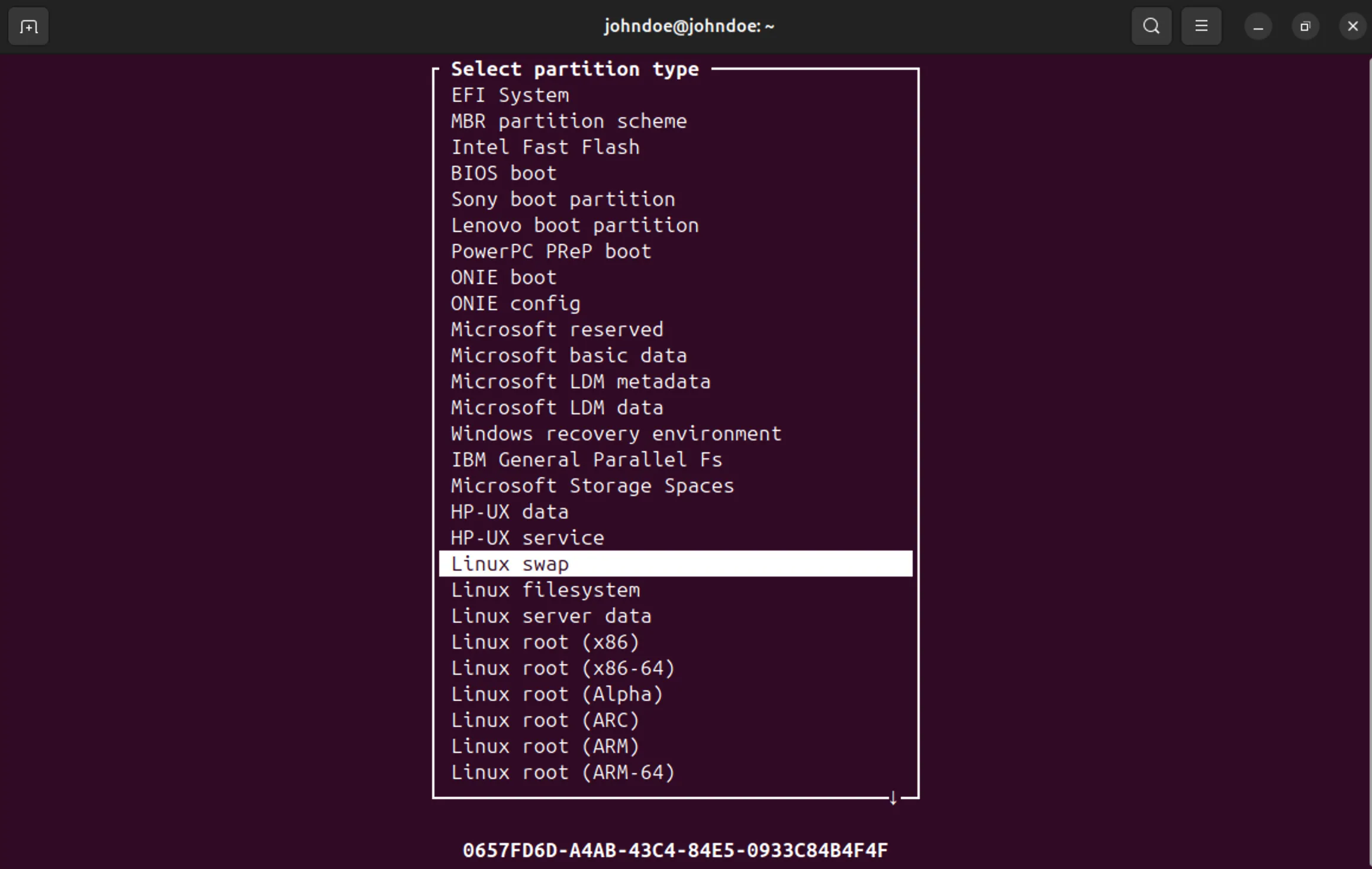
Task: Choose Linux filesystem from the list
Action: pyautogui.click(x=545, y=590)
